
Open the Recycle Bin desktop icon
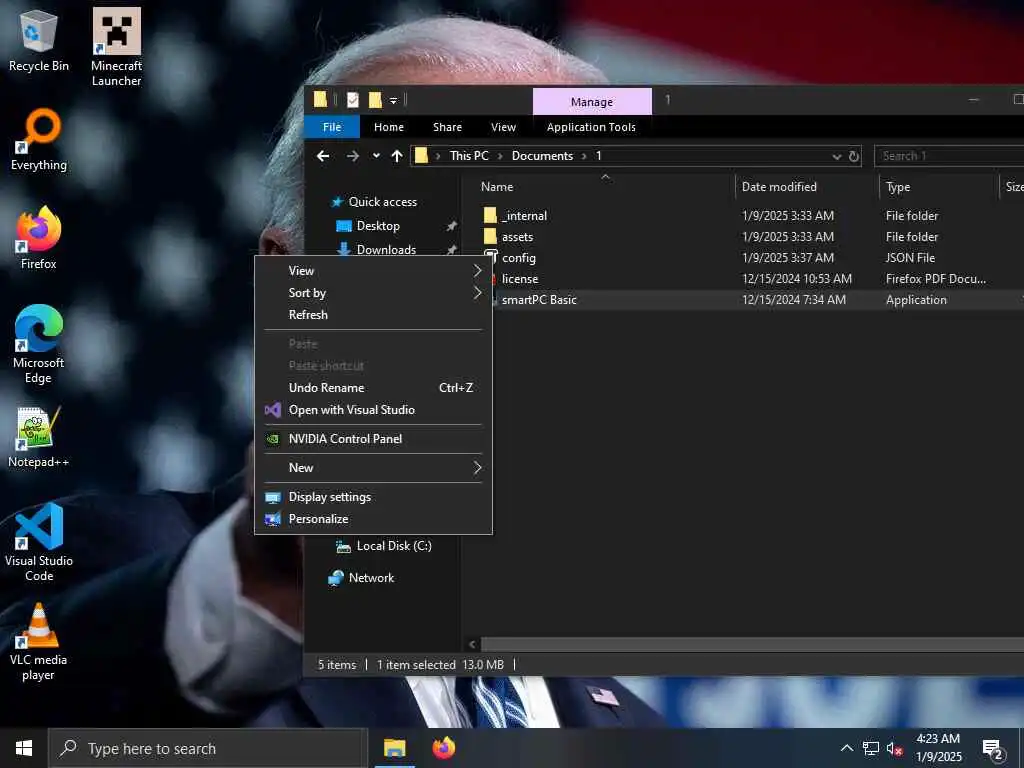click(x=39, y=40)
